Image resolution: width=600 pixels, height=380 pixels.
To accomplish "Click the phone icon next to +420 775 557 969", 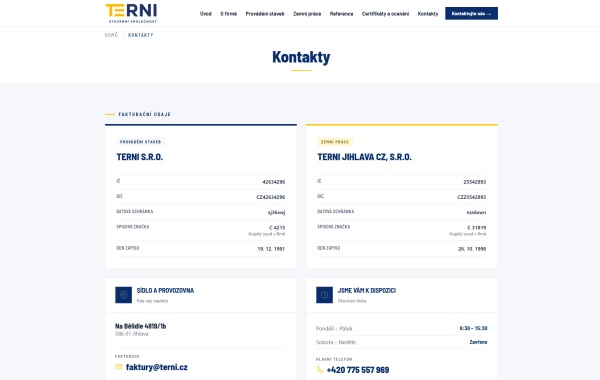I will tap(320, 370).
